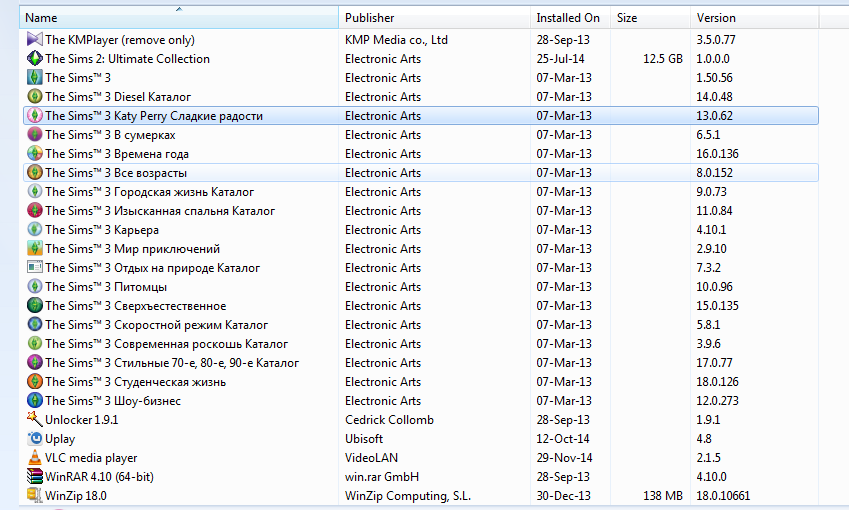This screenshot has height=510, width=849.
Task: Click The Sims 3 Изысканная спальня icon
Action: (35, 210)
